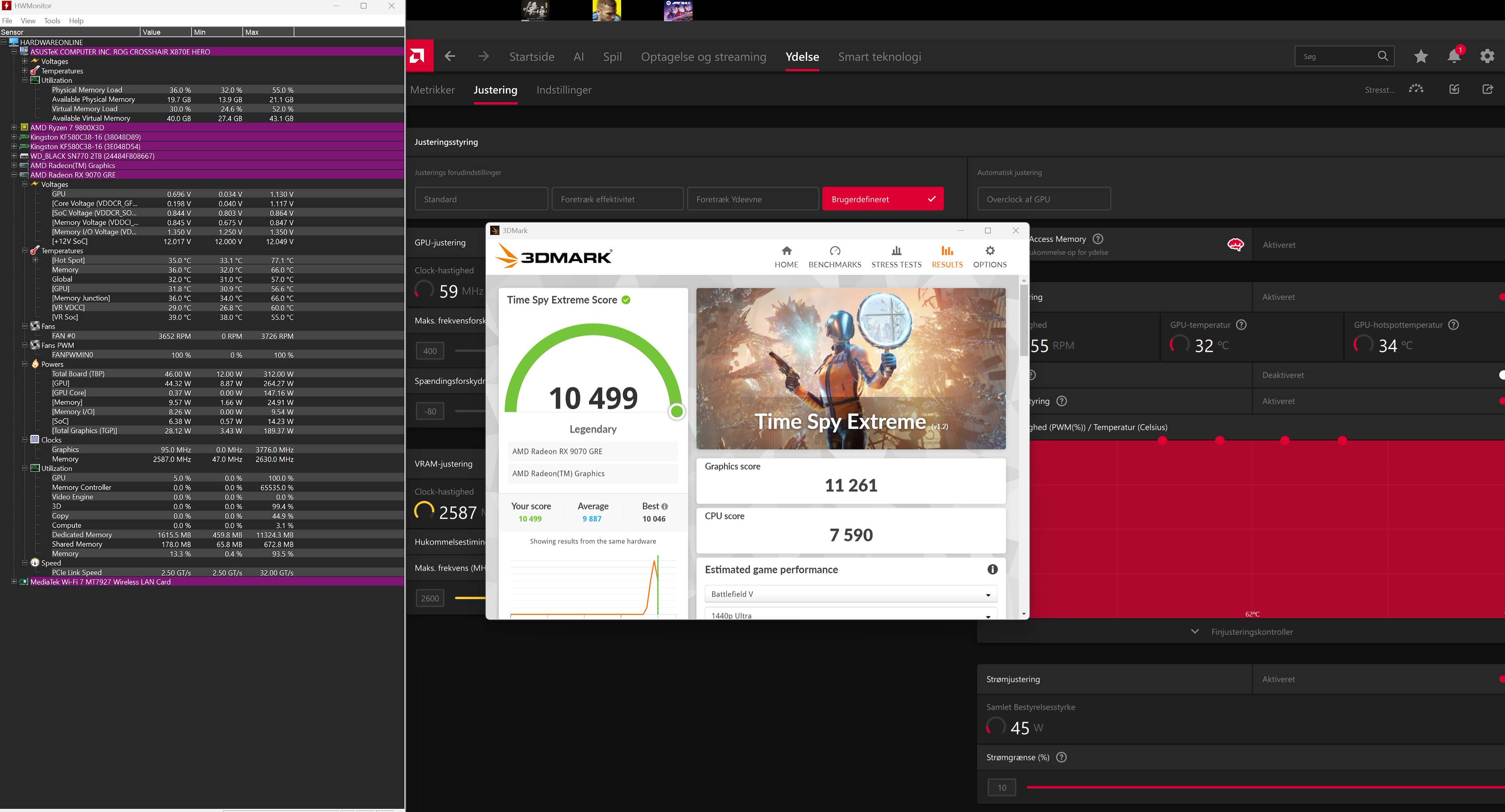Click the Strømgrænse value box showing 10
Viewport: 1505px width, 812px height.
(1001, 788)
